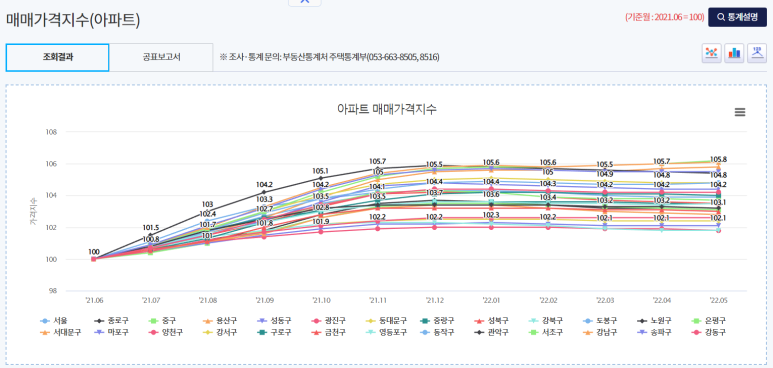This screenshot has width=773, height=368.
Task: Click the 105.7 label at '21.11
Action: 378,161
